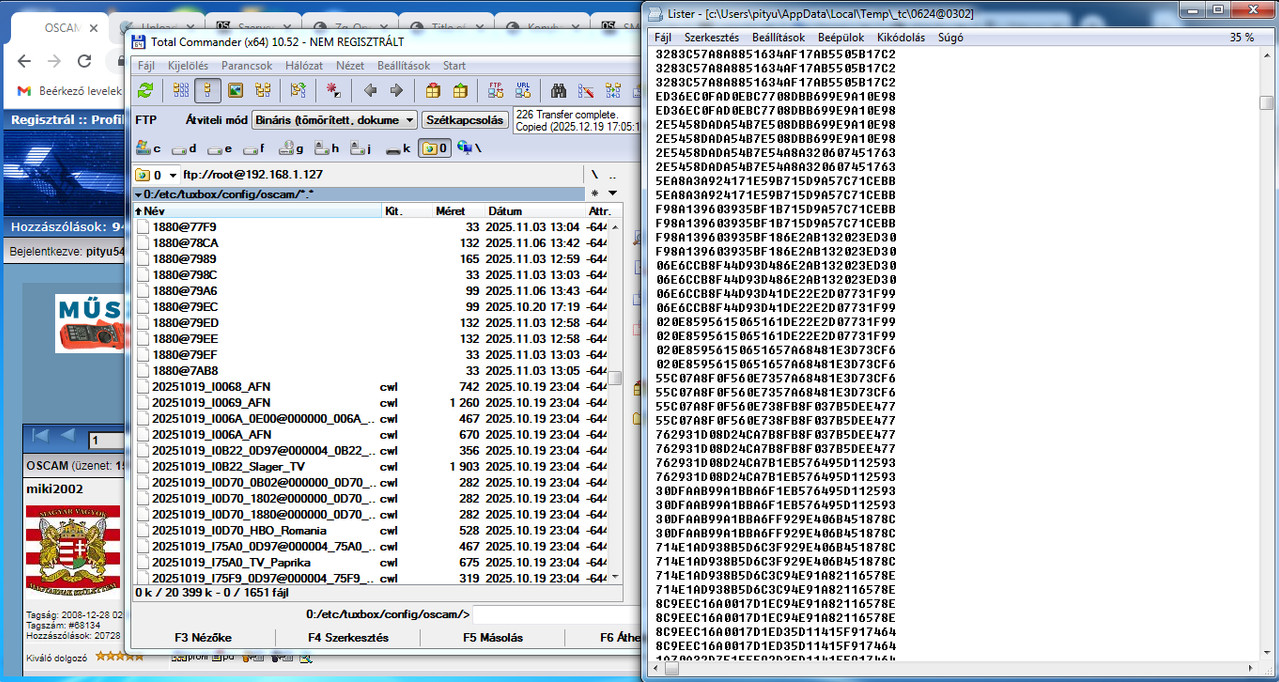The image size is (1279, 682).
Task: Open the Parancsok menu
Action: coord(247,66)
